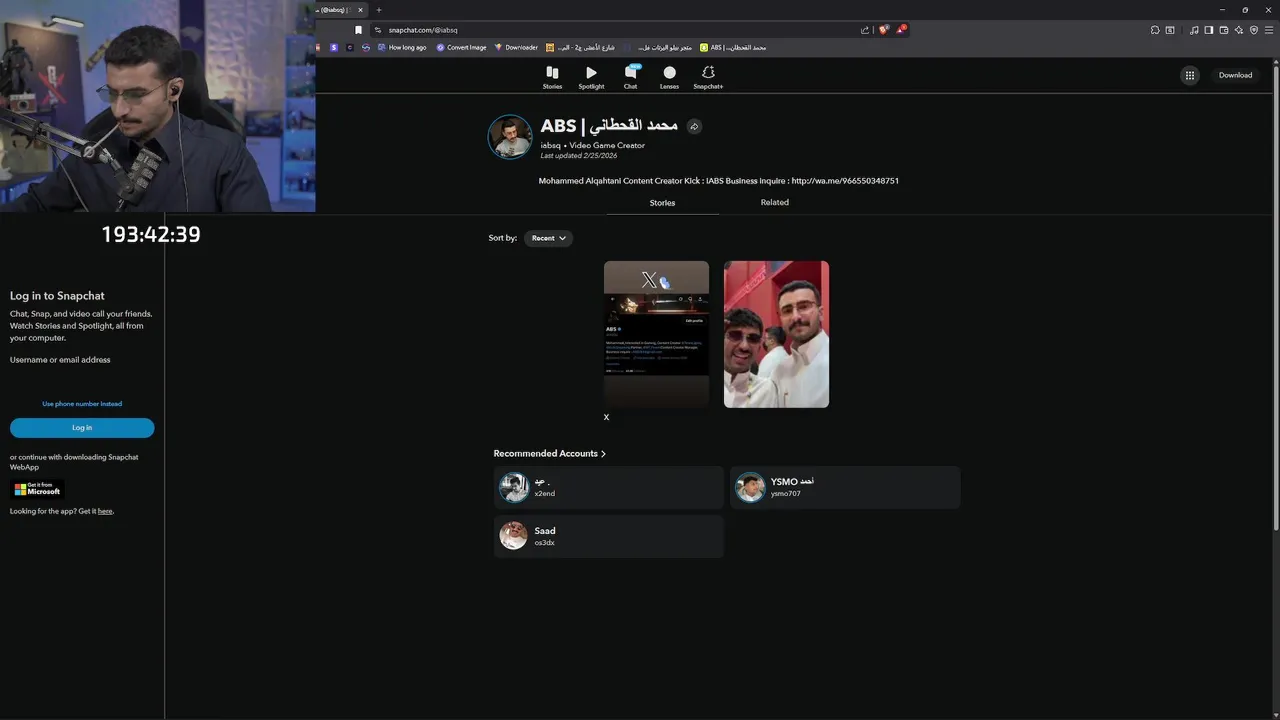Open the Leo AI sparkle icon

1239,30
